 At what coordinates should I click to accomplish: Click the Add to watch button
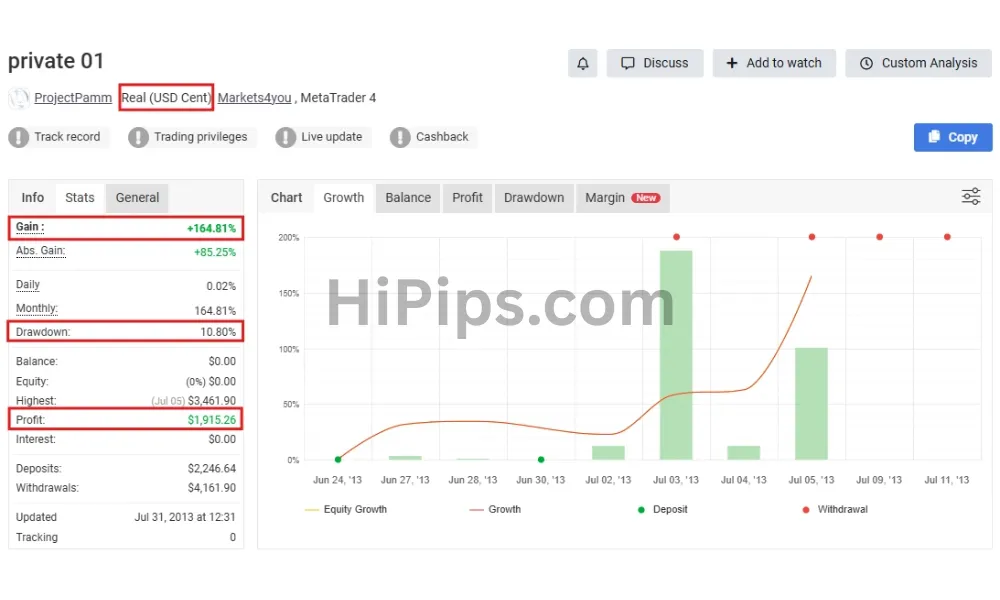(774, 63)
